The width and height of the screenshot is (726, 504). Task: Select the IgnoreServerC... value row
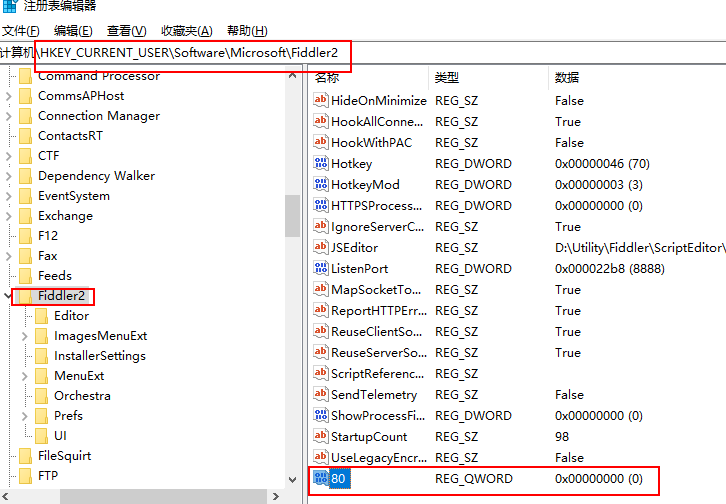517,226
